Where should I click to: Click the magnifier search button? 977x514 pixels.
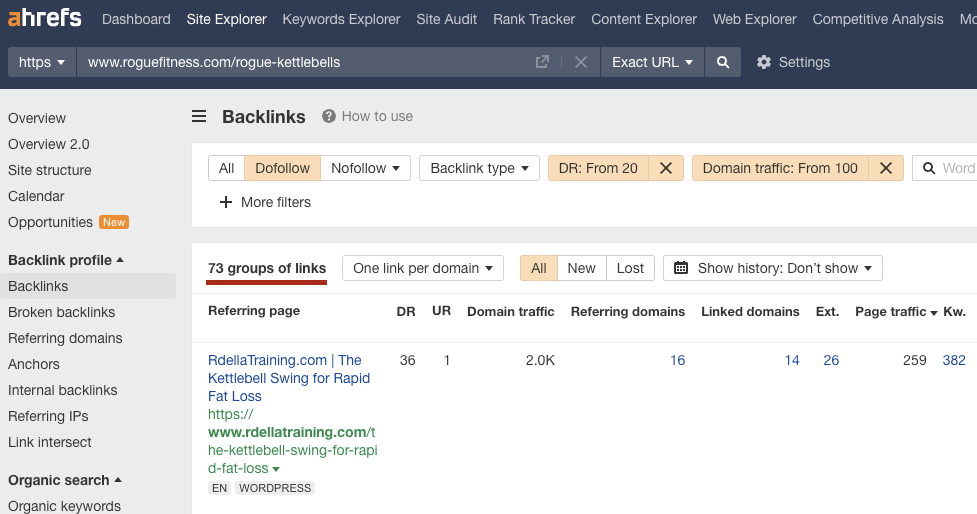tap(723, 62)
